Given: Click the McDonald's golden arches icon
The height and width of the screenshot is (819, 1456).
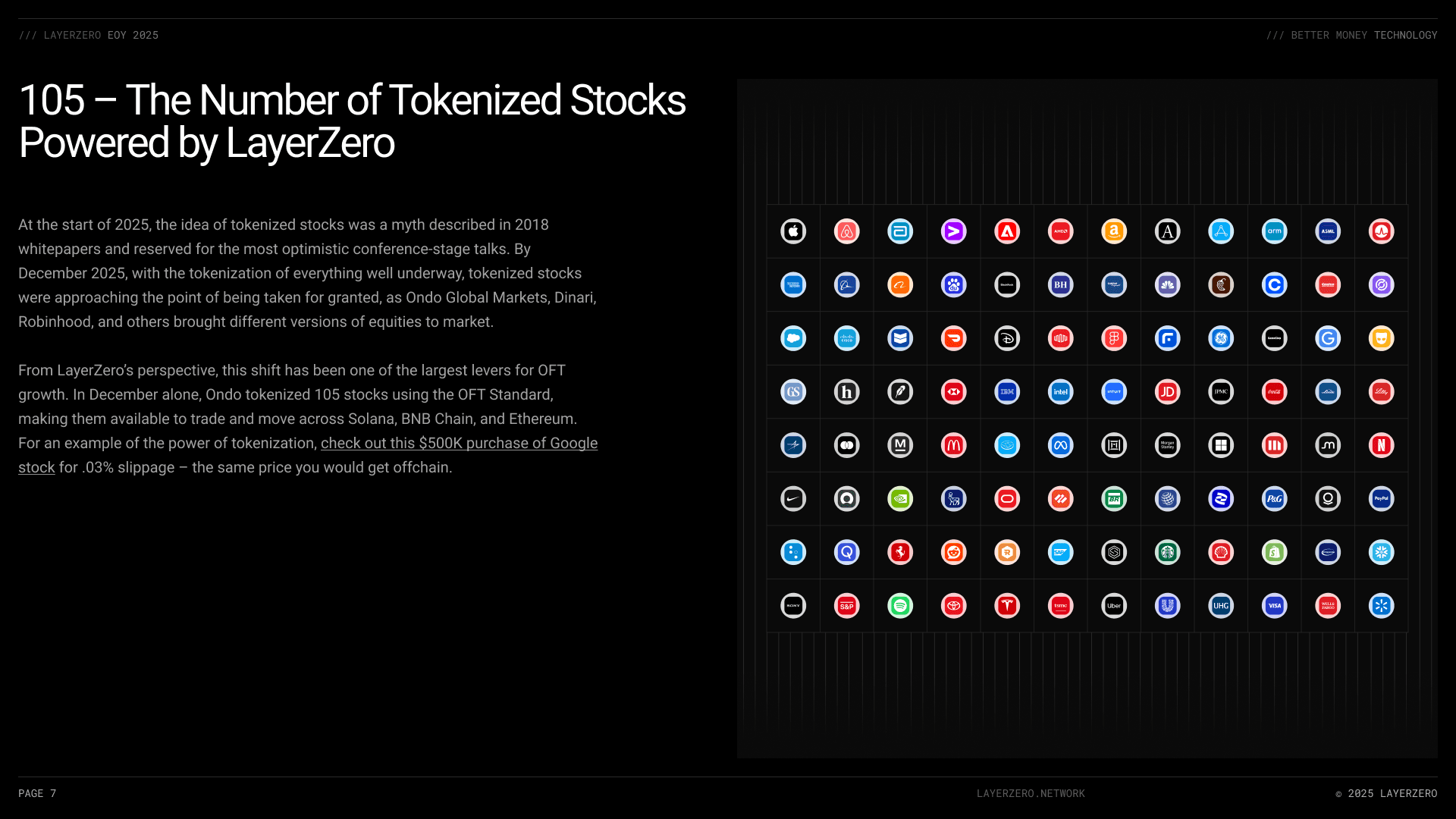Looking at the screenshot, I should [x=953, y=445].
